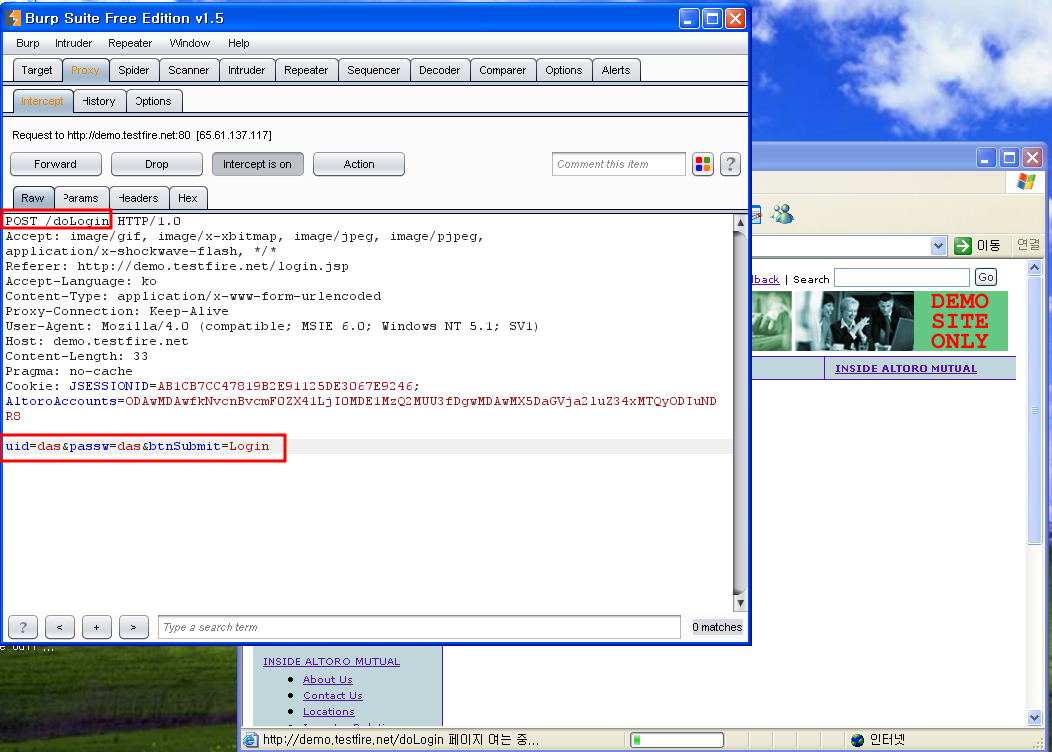Open the About Us link
The image size is (1052, 752).
(x=327, y=680)
